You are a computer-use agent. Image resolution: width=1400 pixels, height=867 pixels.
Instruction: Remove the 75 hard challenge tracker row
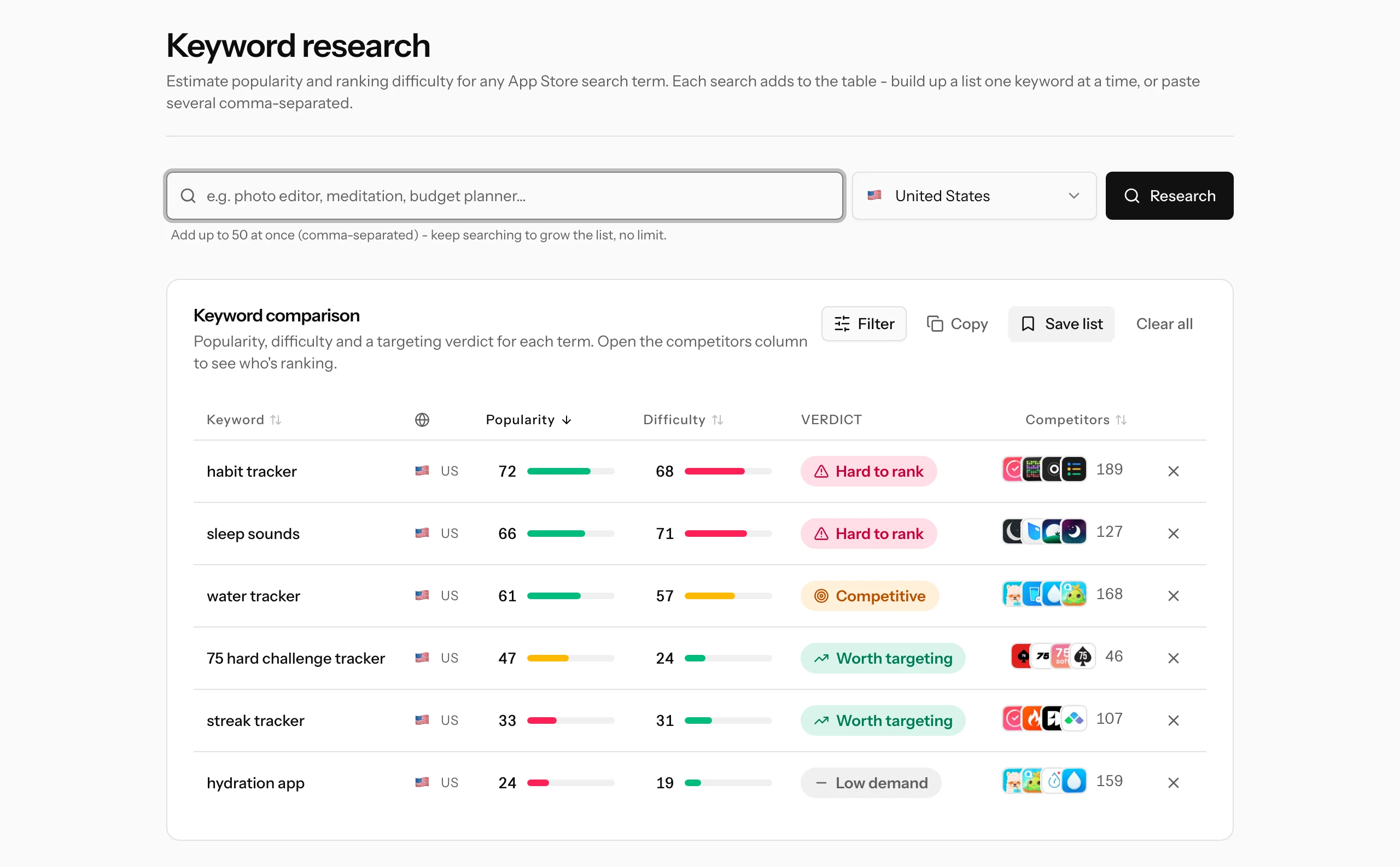click(x=1173, y=658)
